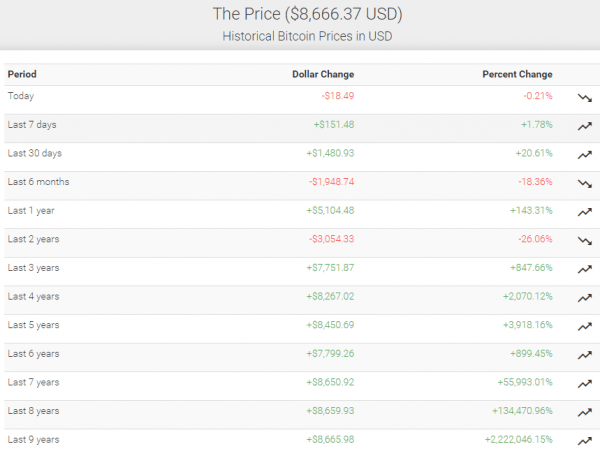Click the upward trend icon for Last 4 years

(585, 298)
